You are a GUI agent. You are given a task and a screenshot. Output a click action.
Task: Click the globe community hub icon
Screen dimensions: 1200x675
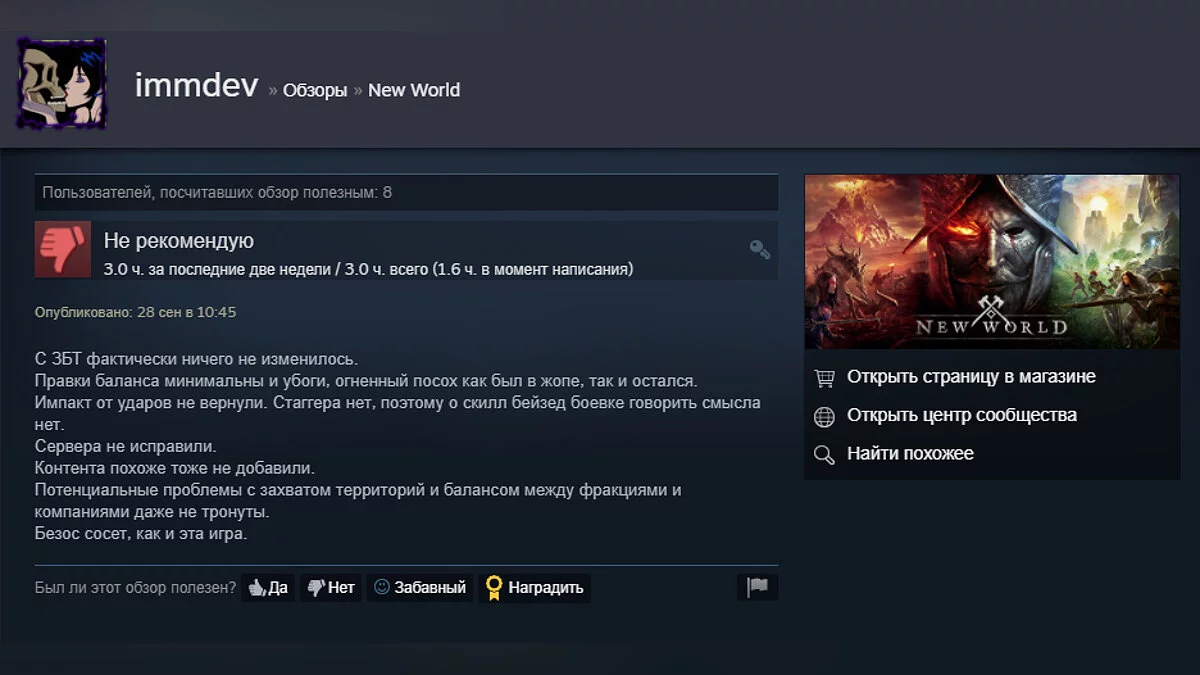tap(824, 416)
